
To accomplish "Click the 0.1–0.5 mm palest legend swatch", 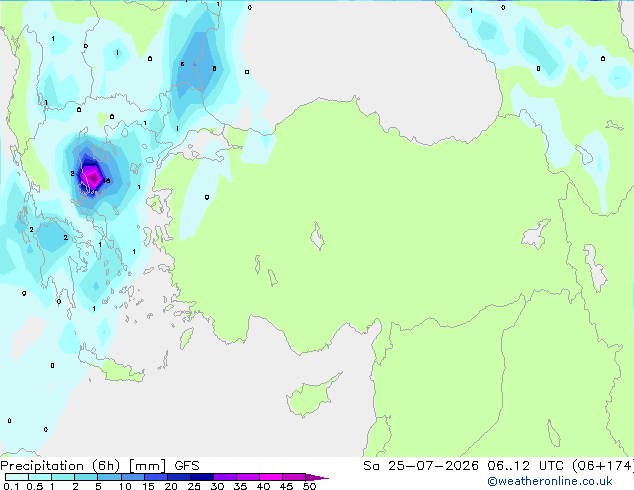I will point(17,477).
